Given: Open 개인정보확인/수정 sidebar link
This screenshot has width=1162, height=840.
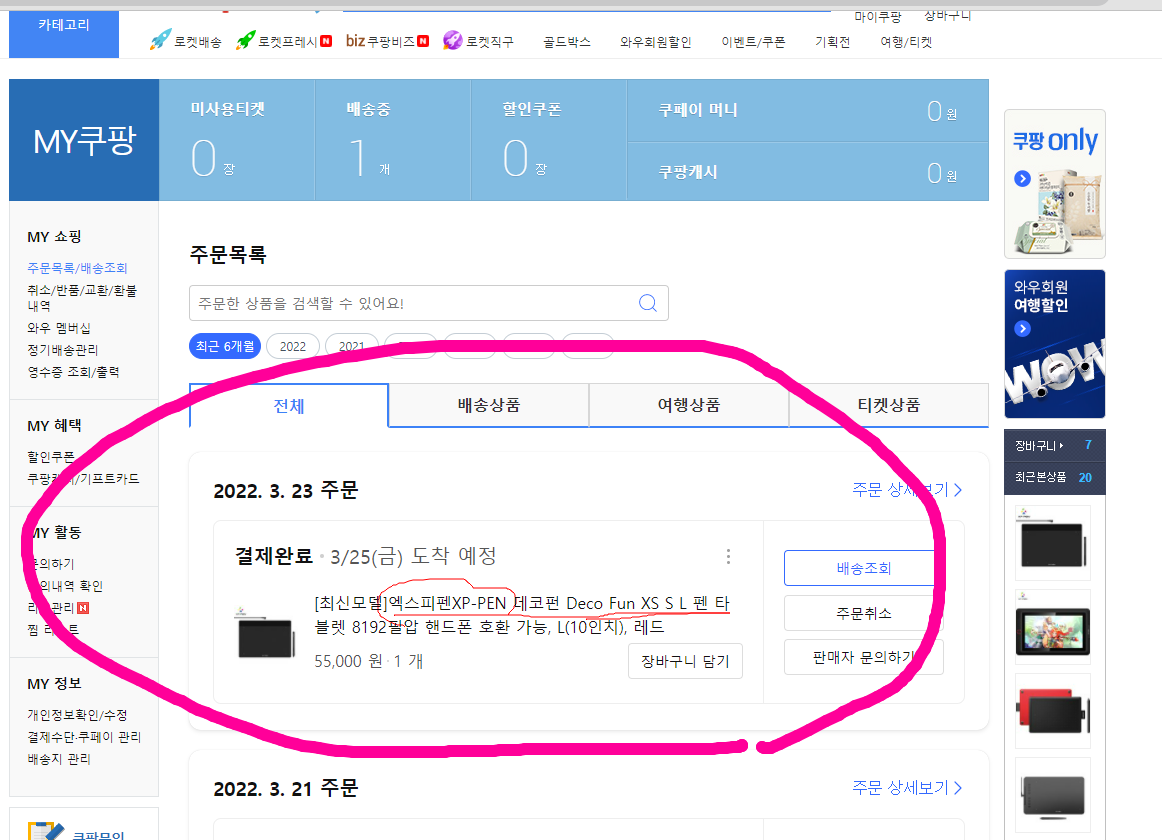Looking at the screenshot, I should coord(77,715).
